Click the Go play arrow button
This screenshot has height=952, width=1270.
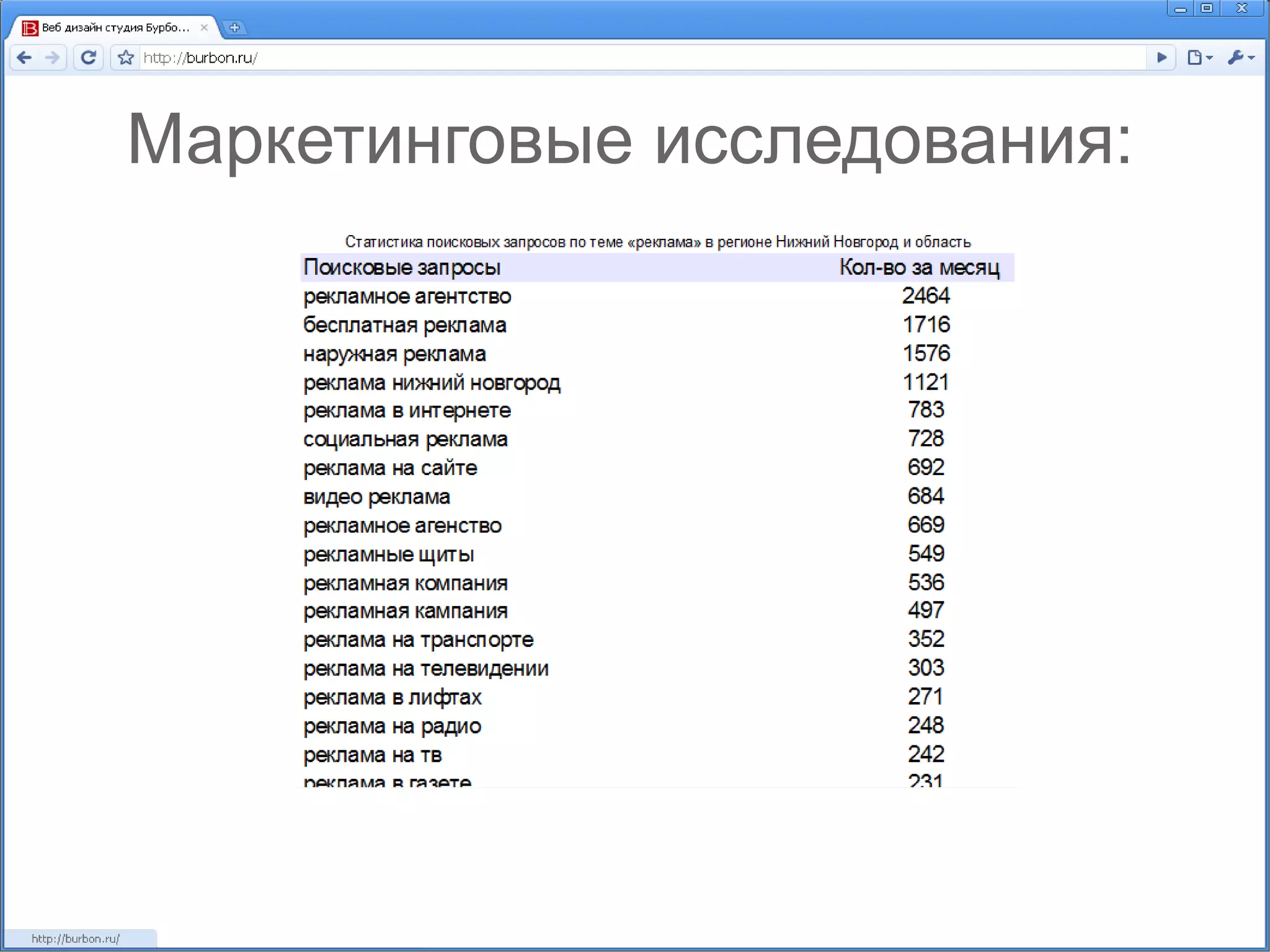pyautogui.click(x=1161, y=58)
